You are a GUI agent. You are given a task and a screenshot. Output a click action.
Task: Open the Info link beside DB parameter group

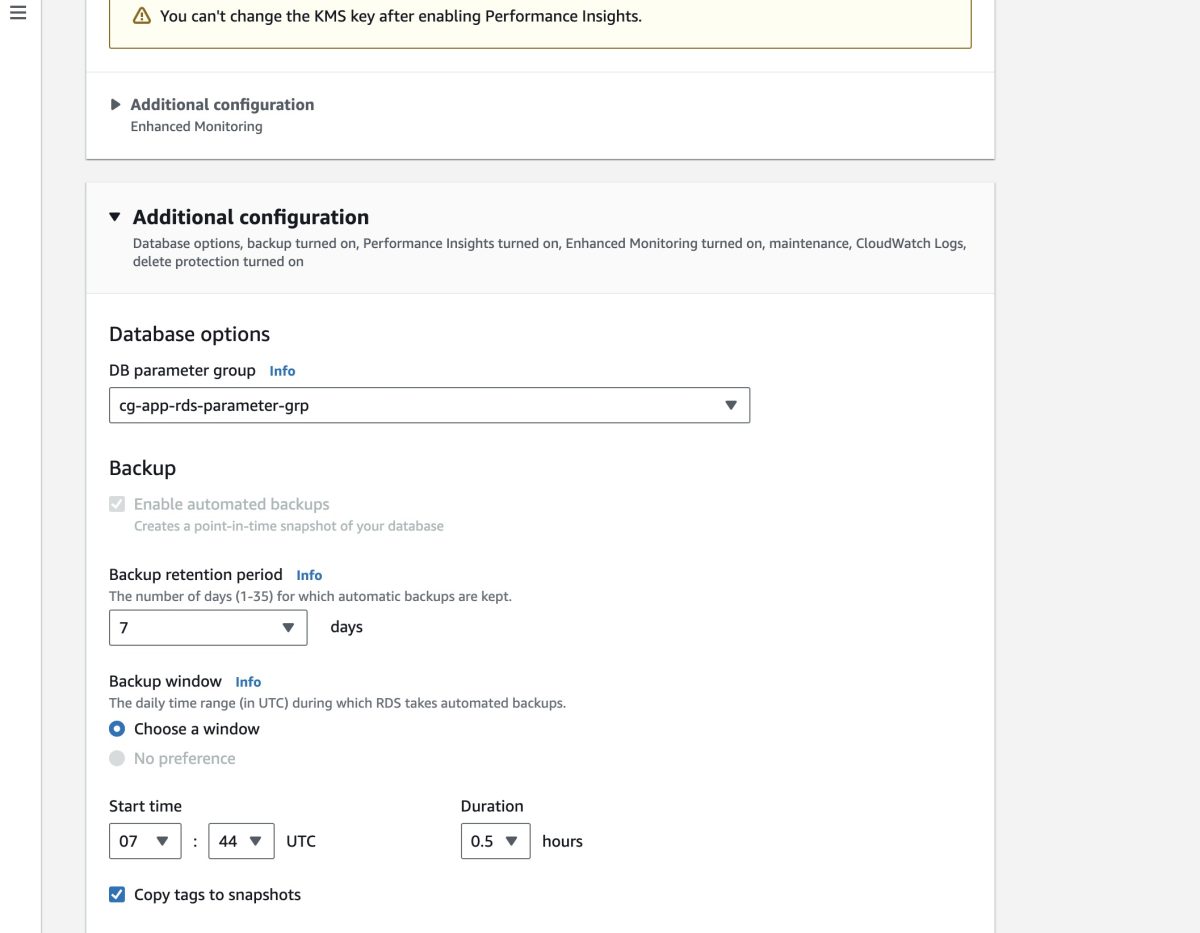282,370
